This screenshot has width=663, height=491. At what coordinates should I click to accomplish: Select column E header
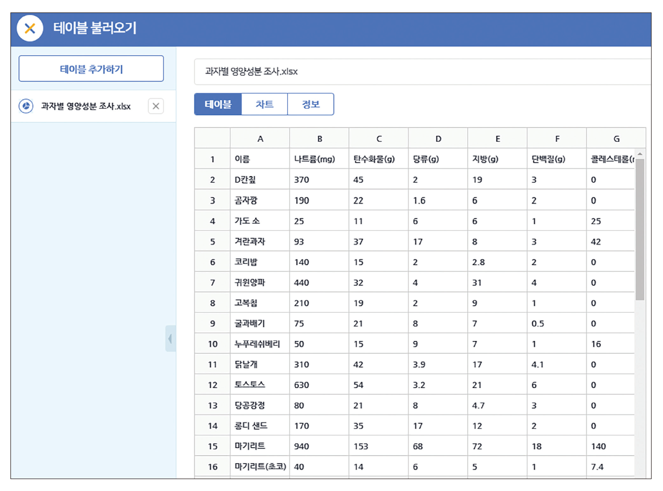pos(498,138)
